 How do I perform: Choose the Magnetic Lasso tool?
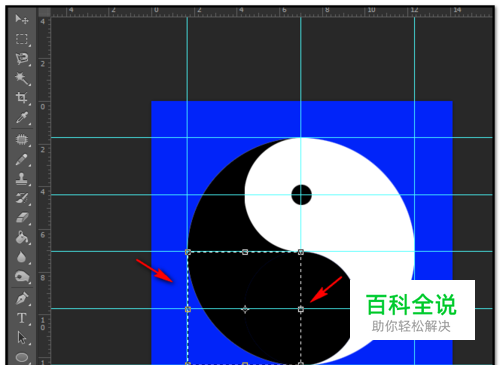pyautogui.click(x=22, y=59)
